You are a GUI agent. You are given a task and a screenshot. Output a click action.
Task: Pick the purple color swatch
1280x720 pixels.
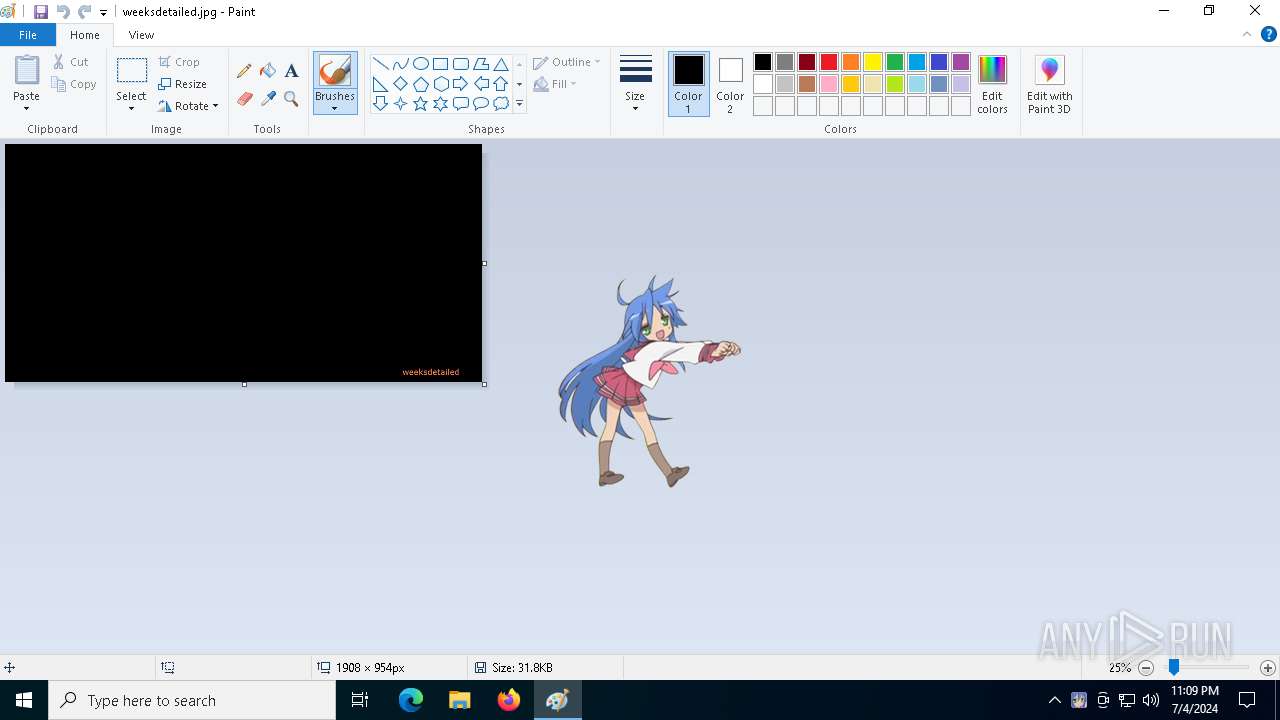pos(961,62)
